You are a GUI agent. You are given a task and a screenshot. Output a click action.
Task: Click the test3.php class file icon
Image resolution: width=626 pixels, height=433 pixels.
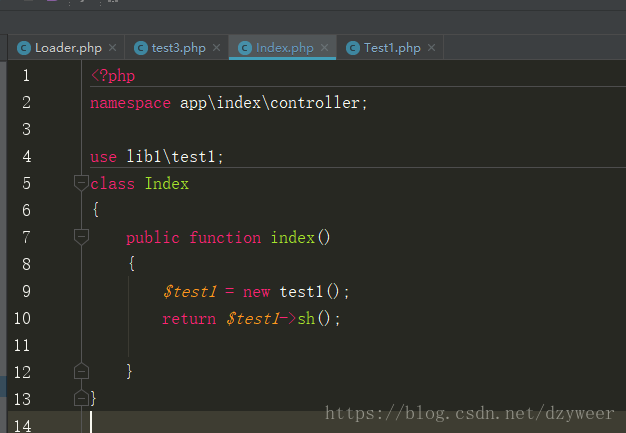[x=141, y=48]
